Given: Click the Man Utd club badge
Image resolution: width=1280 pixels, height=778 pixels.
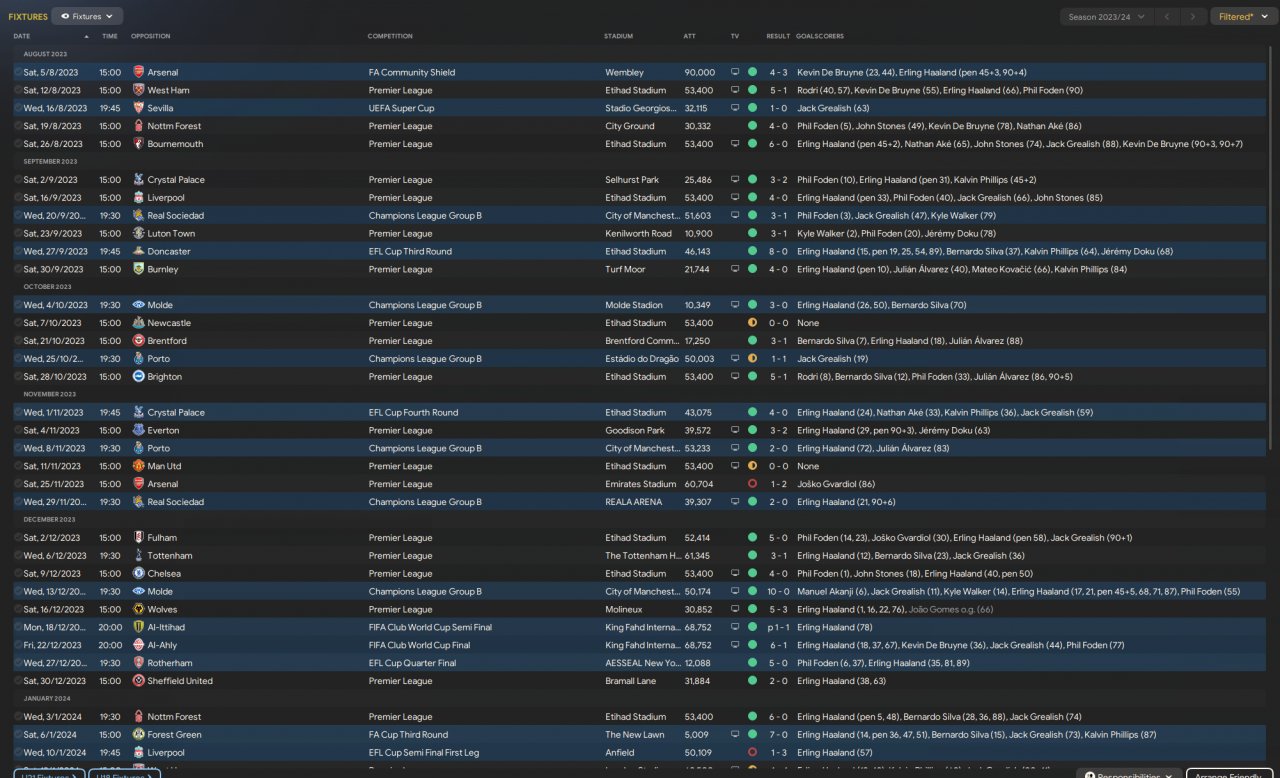Looking at the screenshot, I should (x=138, y=466).
